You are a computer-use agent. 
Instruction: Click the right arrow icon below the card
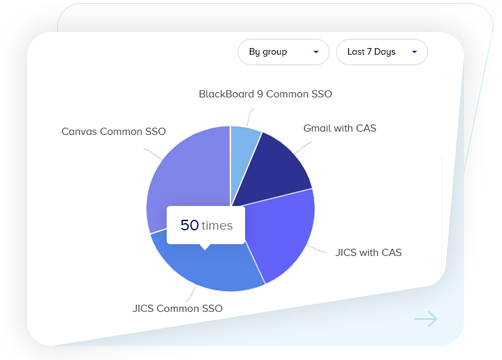425,319
